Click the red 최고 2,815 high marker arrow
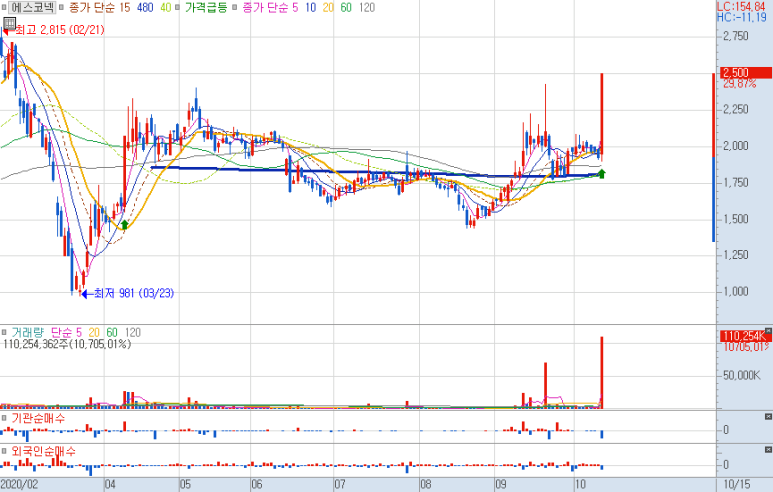773x492 pixels. coord(5,32)
